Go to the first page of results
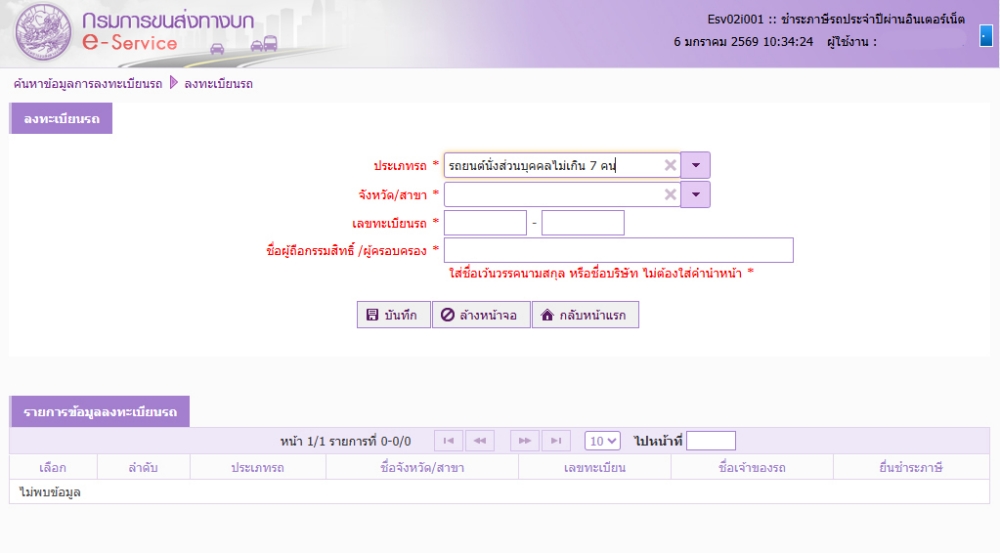Image resolution: width=1000 pixels, height=553 pixels. (x=449, y=441)
